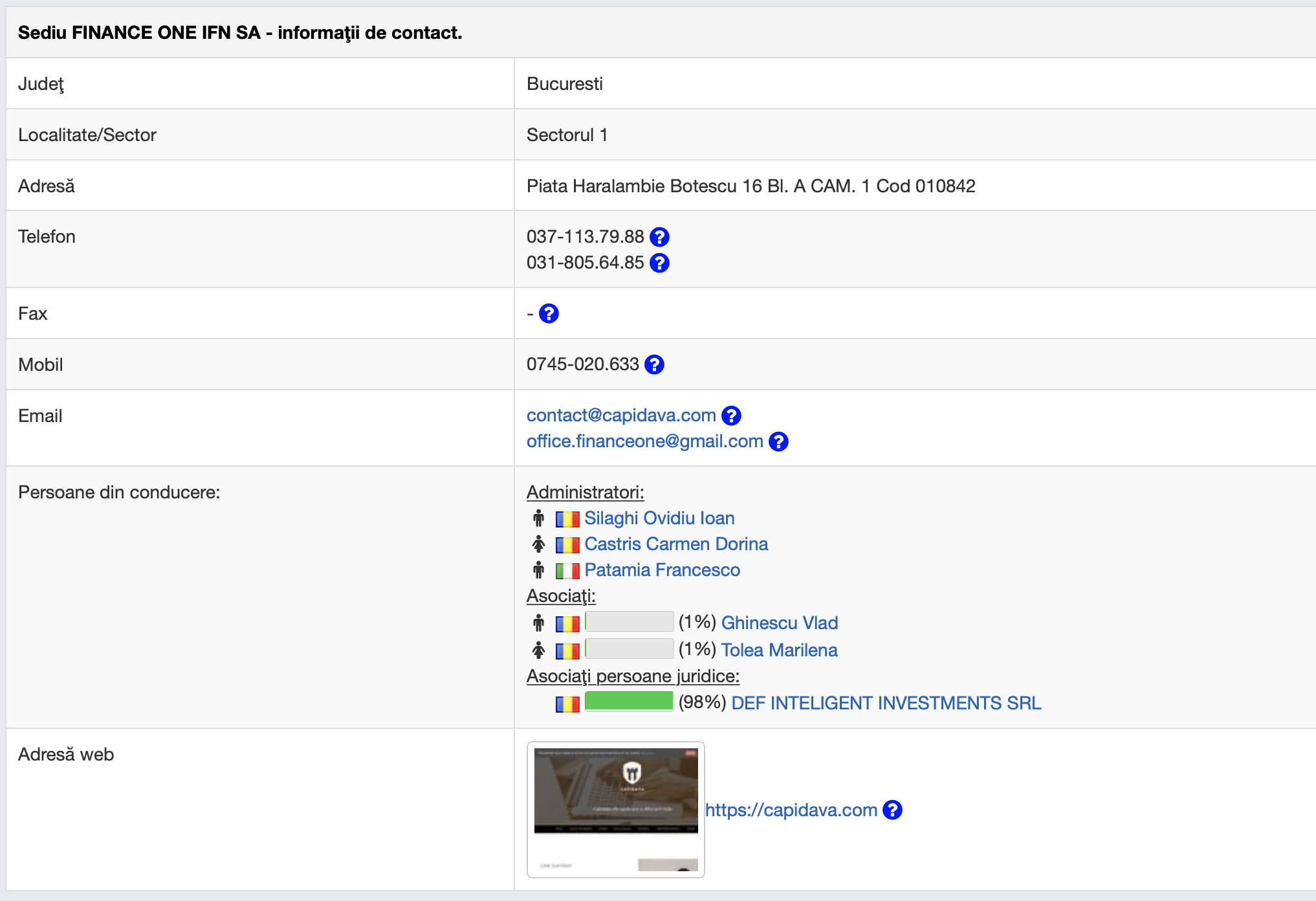This screenshot has width=1316, height=901.
Task: Open the https://capidava.com link
Action: (x=791, y=810)
